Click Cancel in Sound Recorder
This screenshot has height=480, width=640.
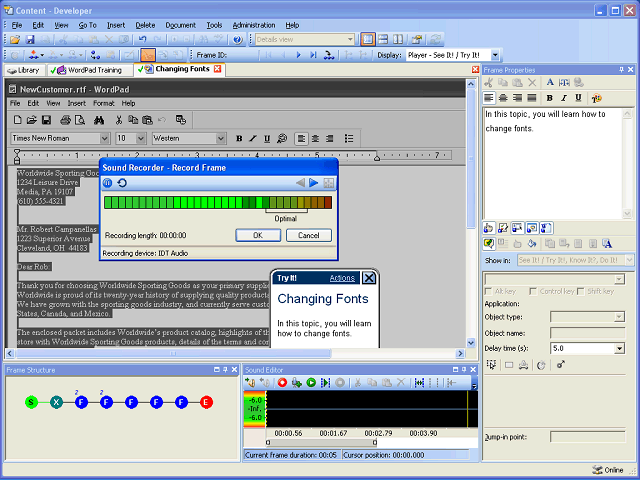click(x=309, y=236)
